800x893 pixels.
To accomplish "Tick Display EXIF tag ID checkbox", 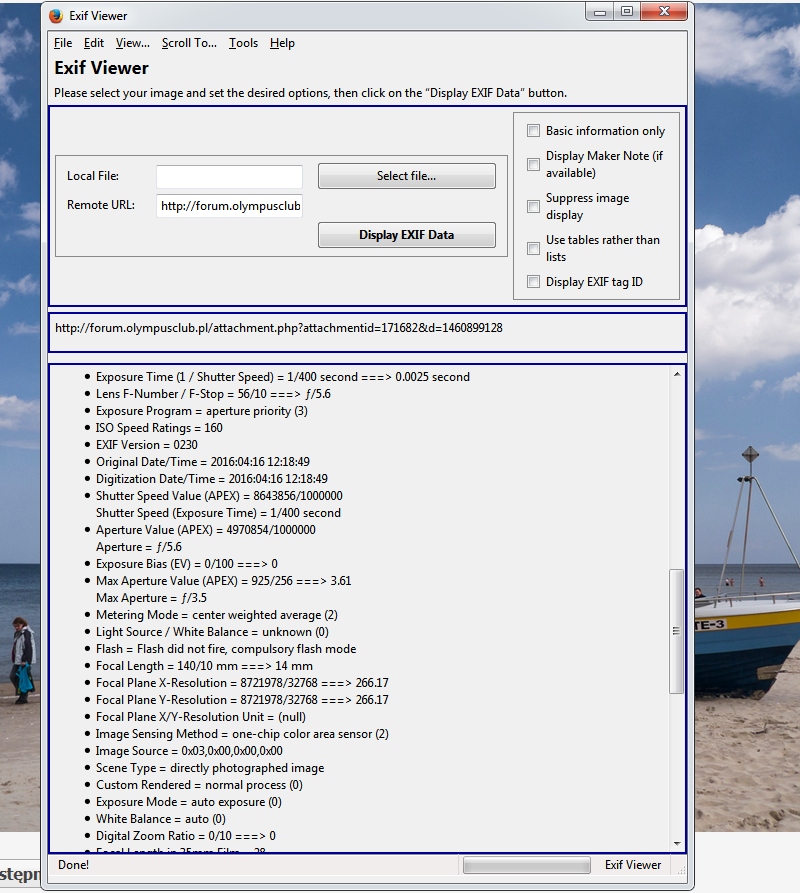I will coord(534,282).
